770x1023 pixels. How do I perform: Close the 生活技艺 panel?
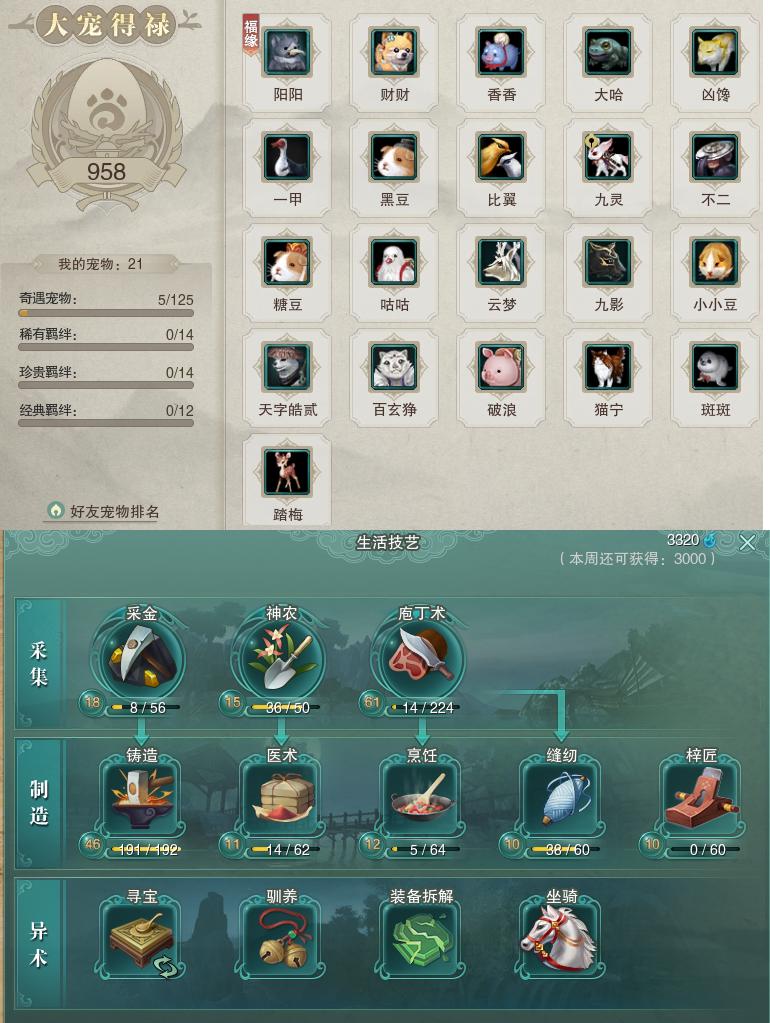click(x=747, y=542)
